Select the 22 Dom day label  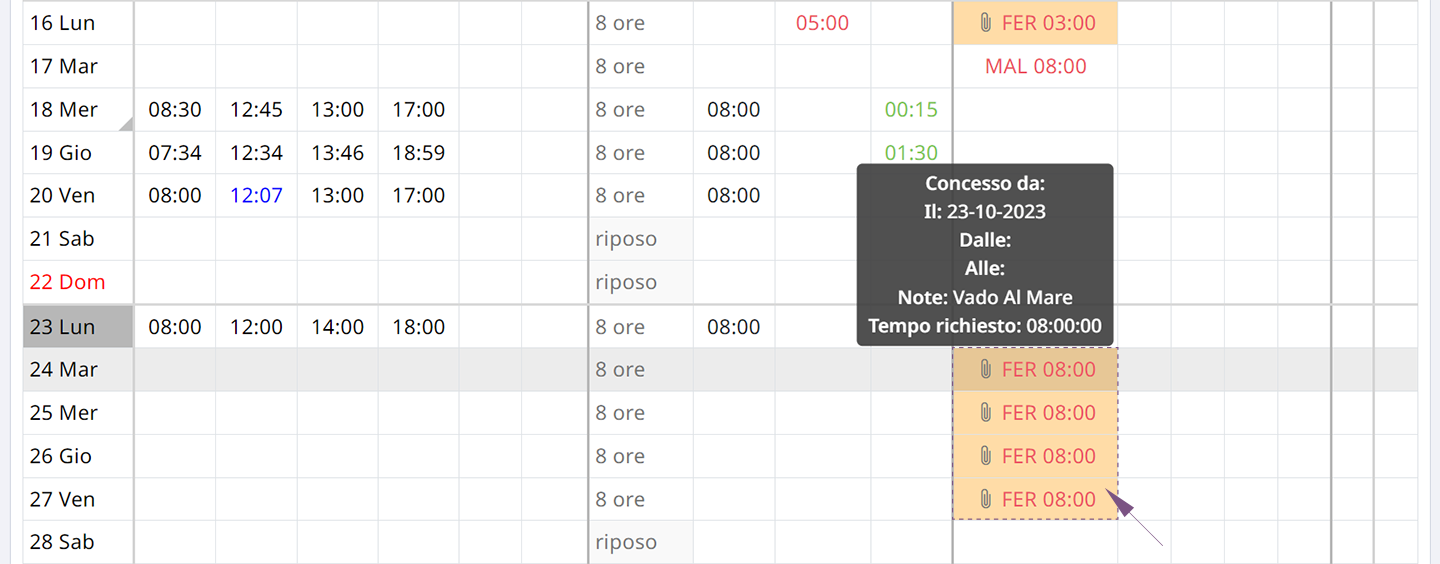tap(67, 282)
